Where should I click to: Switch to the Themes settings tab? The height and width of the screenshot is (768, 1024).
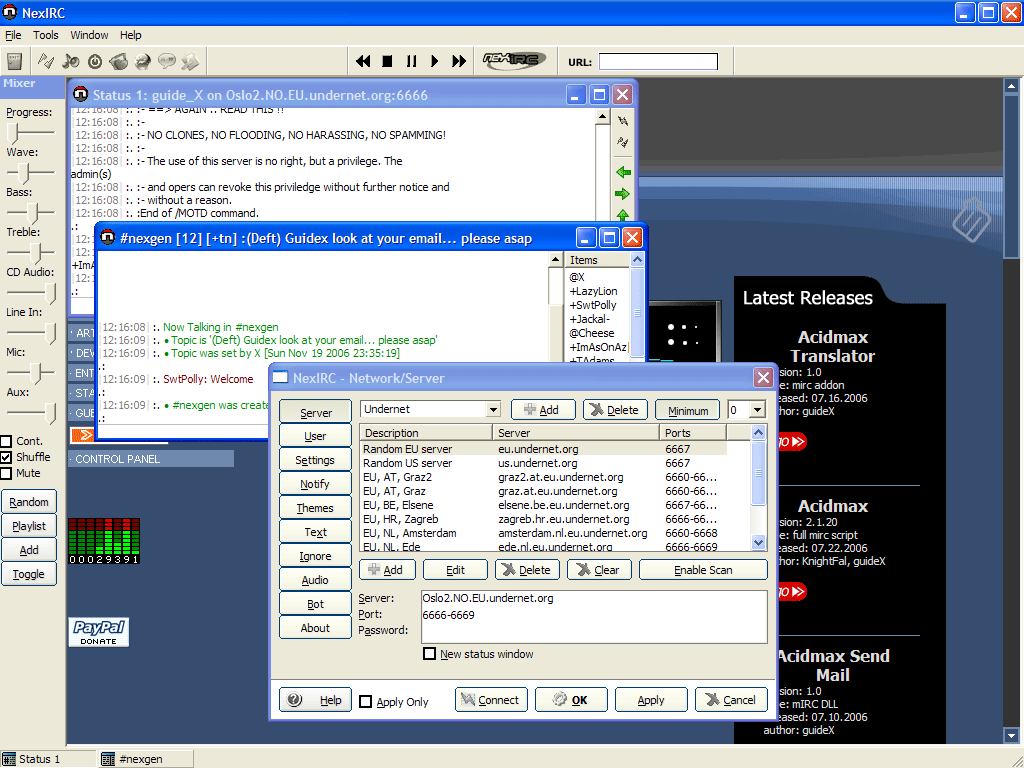tap(315, 508)
